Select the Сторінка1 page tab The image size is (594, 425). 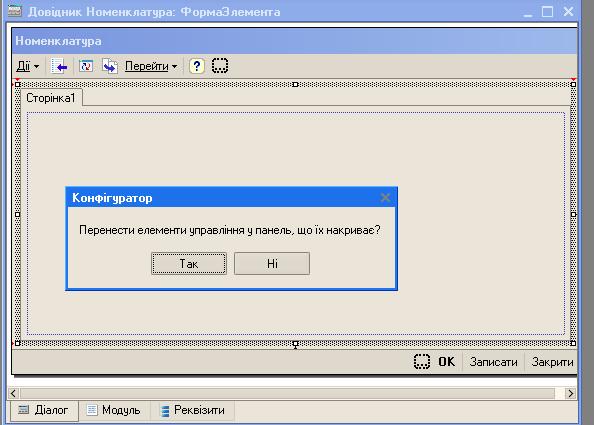click(x=51, y=98)
